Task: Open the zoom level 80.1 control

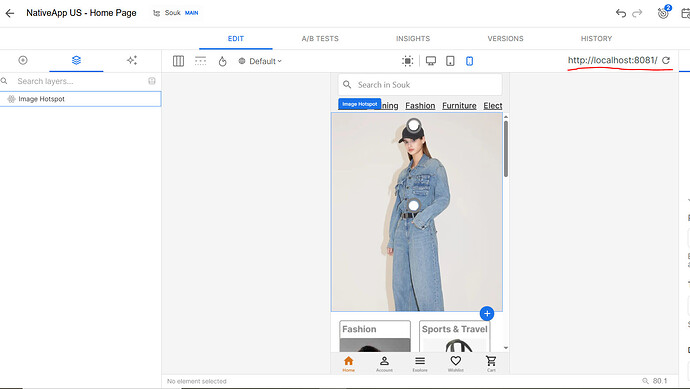Action: 655,381
